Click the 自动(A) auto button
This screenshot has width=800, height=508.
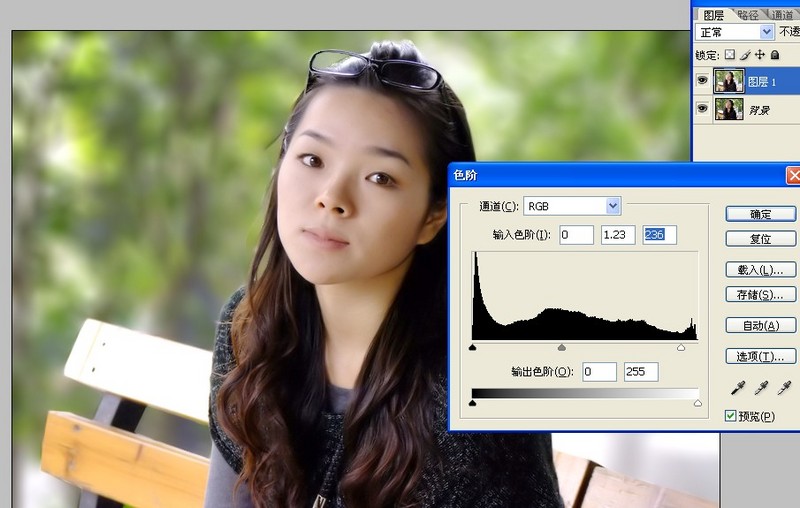point(760,325)
